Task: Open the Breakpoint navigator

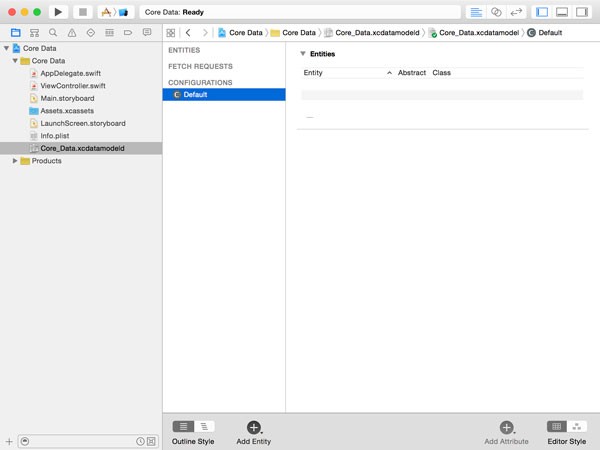Action: click(128, 33)
